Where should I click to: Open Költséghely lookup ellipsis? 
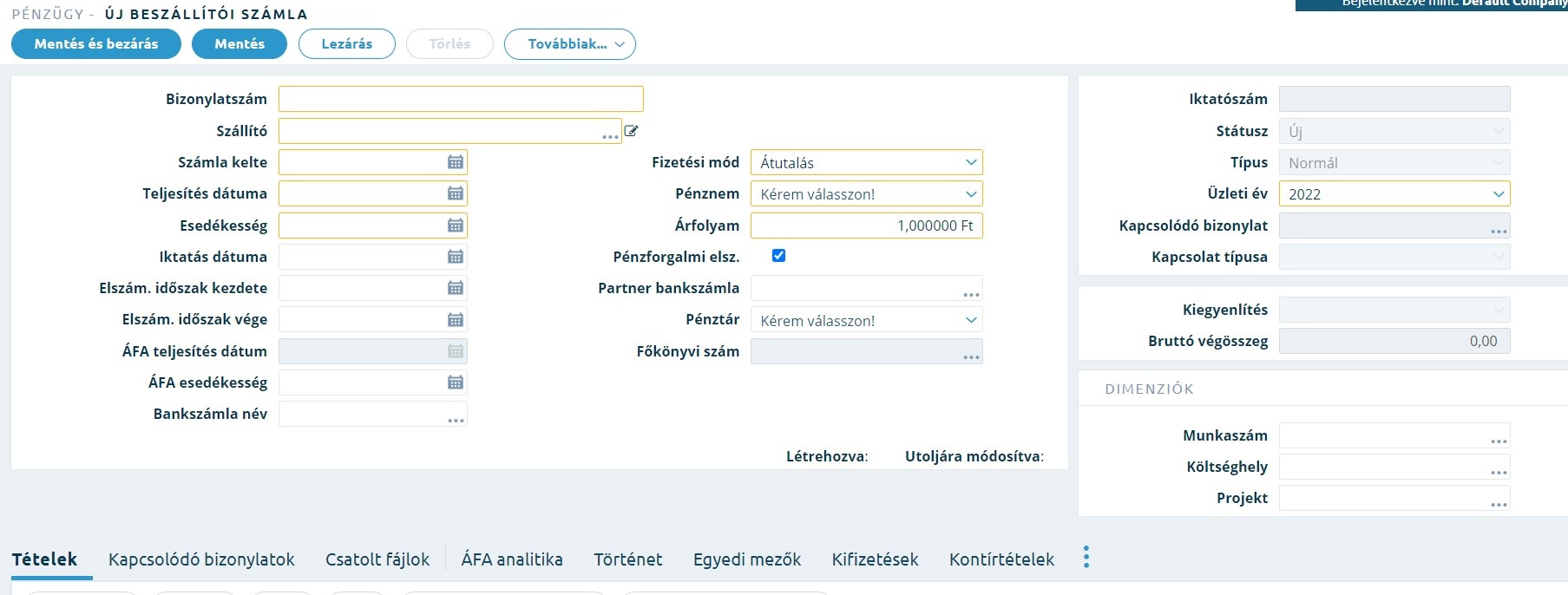tap(1499, 472)
